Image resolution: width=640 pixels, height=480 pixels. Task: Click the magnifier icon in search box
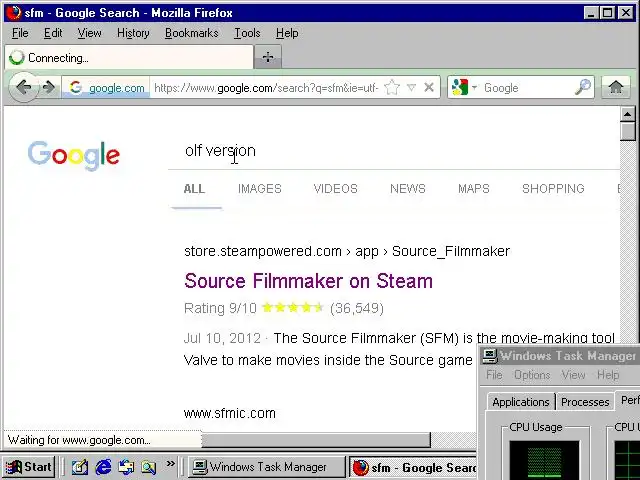point(582,87)
